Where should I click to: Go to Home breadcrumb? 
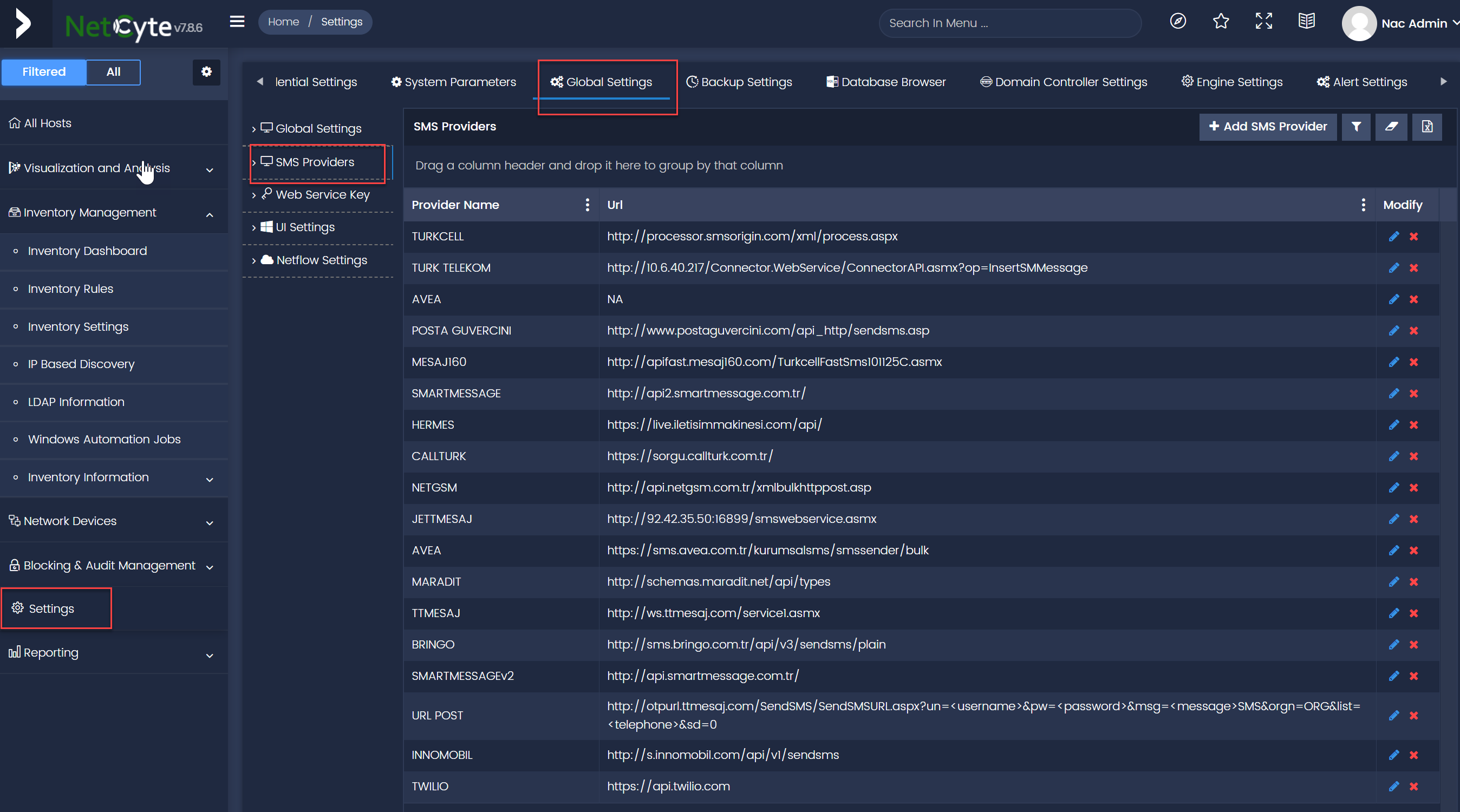(x=283, y=22)
